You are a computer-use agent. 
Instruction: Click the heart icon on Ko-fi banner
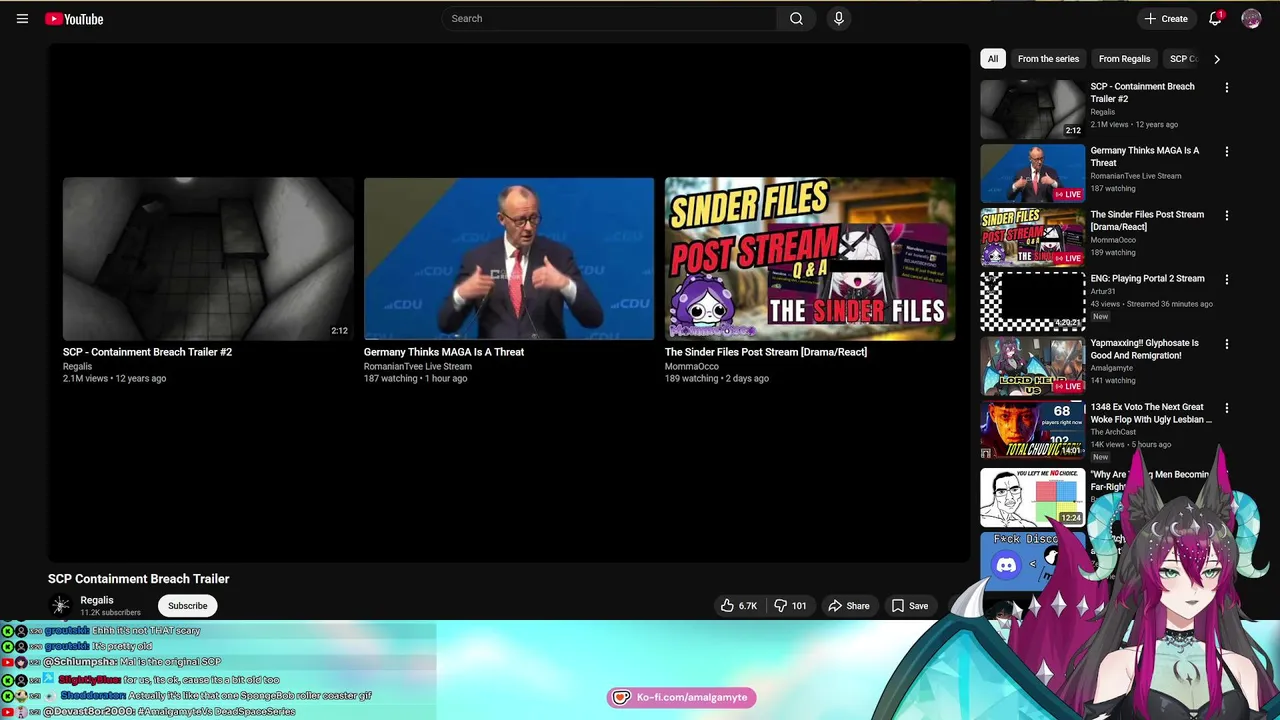622,697
